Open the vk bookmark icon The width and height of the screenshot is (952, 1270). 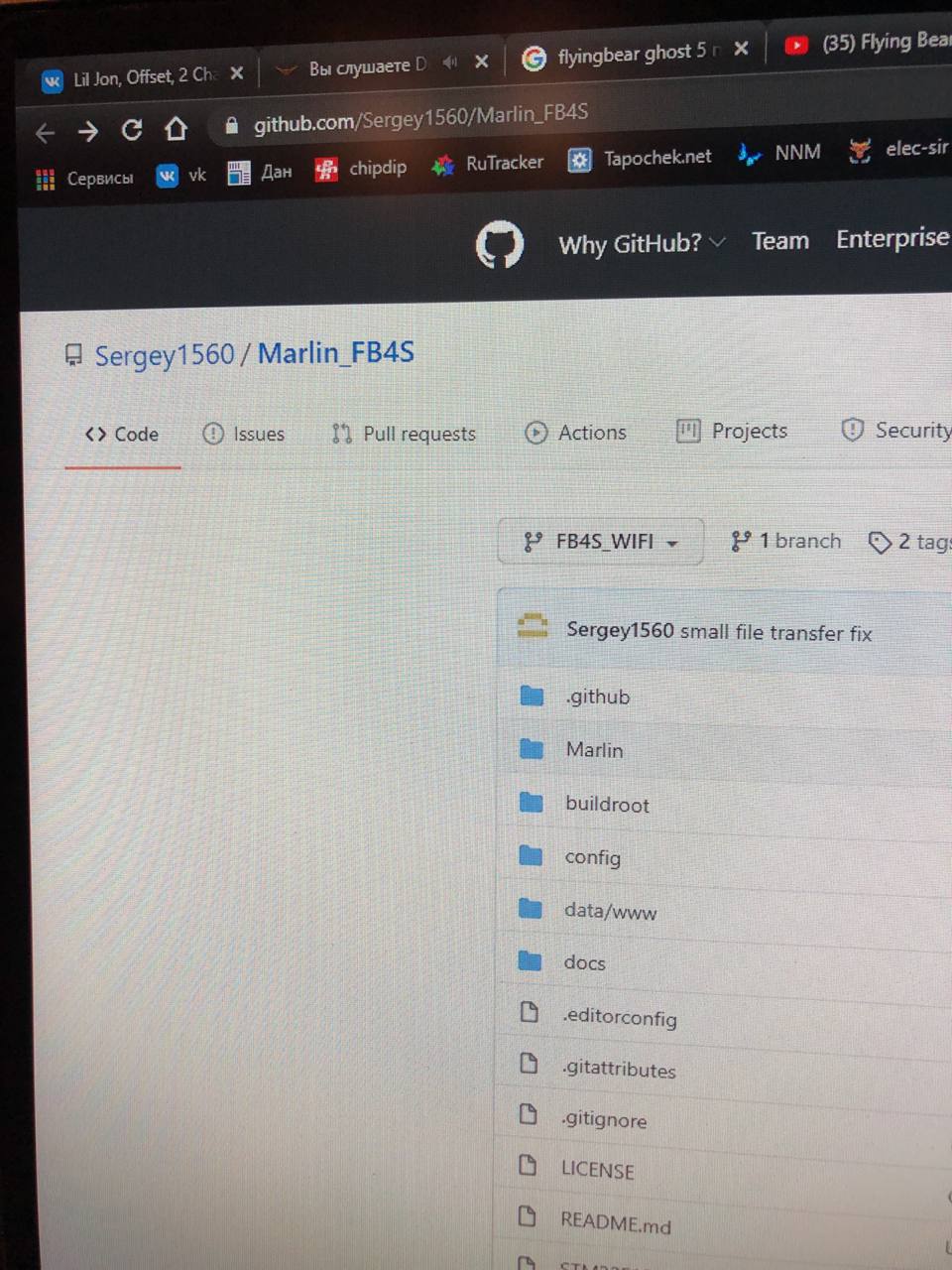pyautogui.click(x=167, y=176)
